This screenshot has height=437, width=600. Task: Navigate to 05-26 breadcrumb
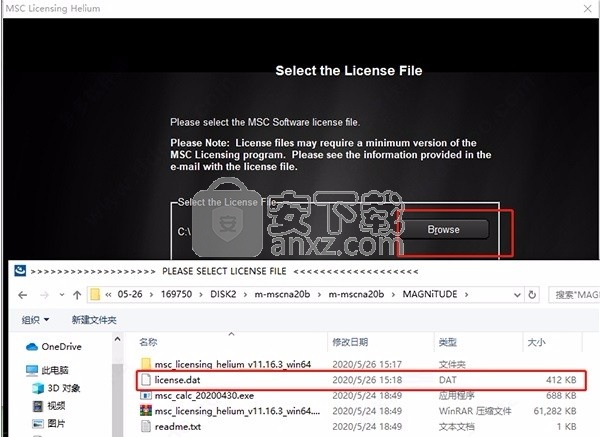(130, 294)
